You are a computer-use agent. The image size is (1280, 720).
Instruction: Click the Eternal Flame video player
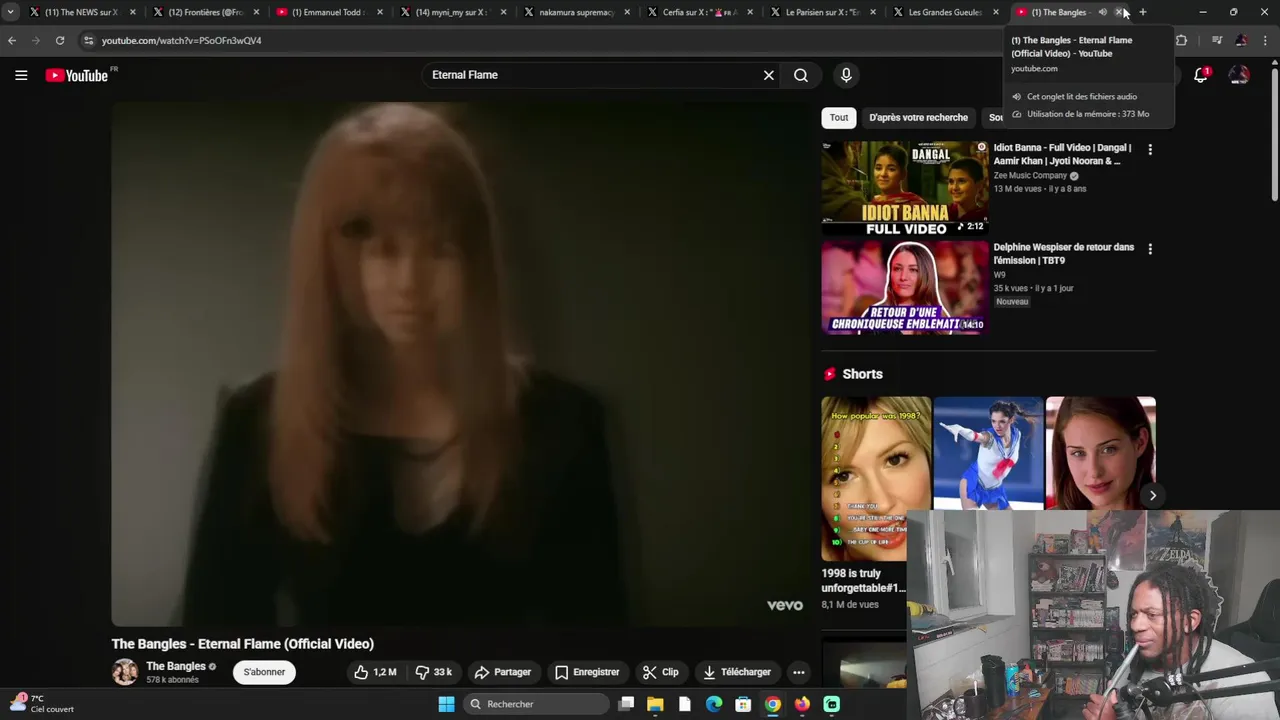click(461, 365)
